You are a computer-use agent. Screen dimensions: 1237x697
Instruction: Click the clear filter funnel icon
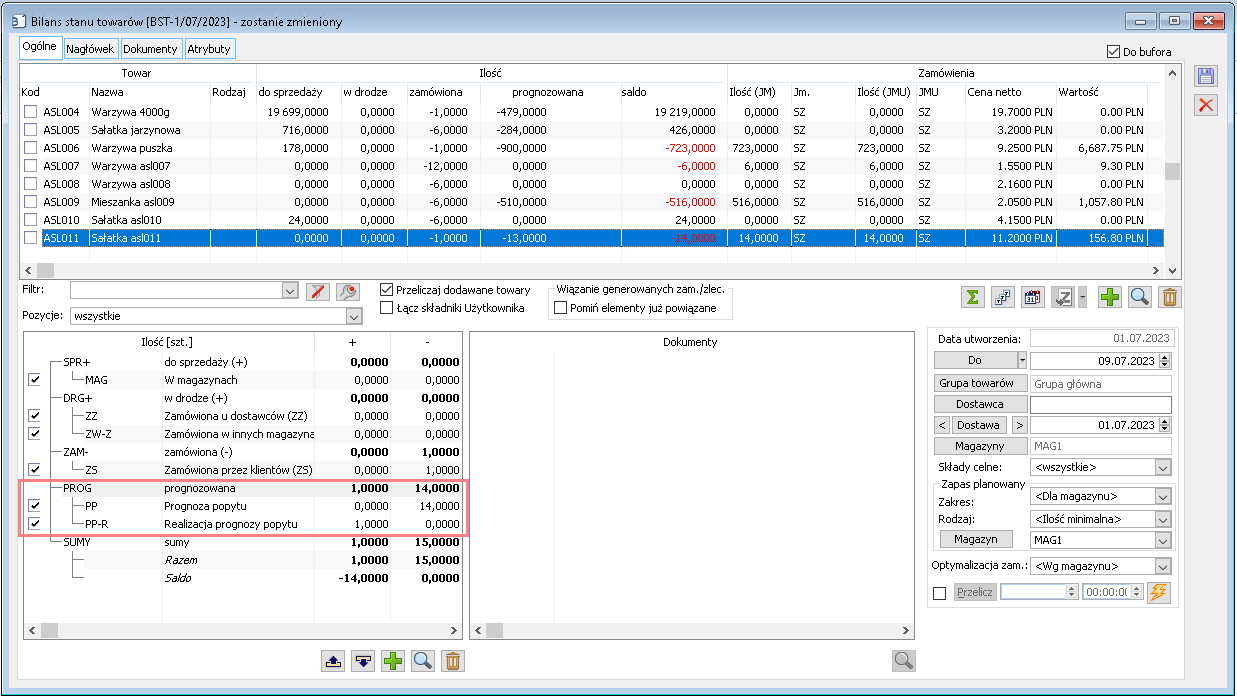[x=317, y=291]
